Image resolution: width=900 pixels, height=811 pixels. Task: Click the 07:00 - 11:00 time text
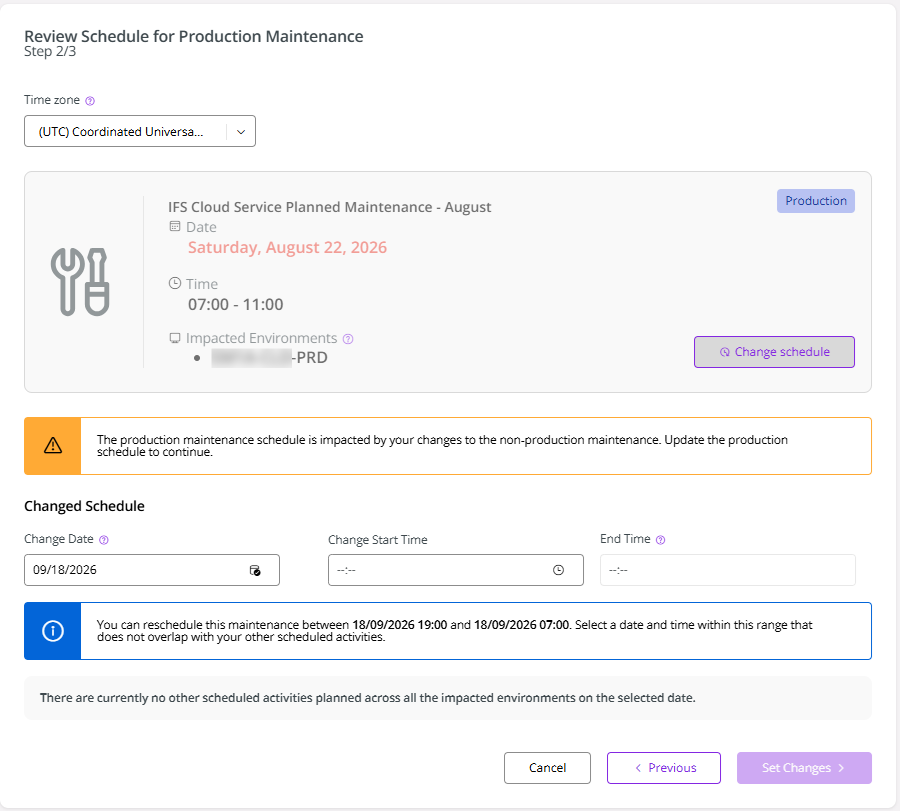tap(236, 304)
